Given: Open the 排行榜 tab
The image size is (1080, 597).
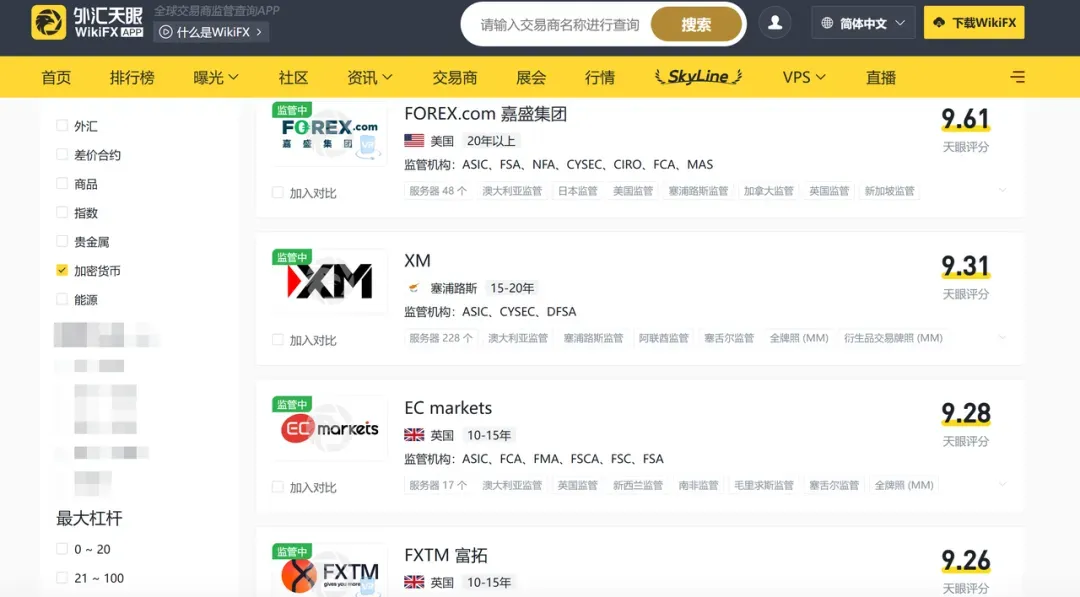Looking at the screenshot, I should pyautogui.click(x=132, y=77).
